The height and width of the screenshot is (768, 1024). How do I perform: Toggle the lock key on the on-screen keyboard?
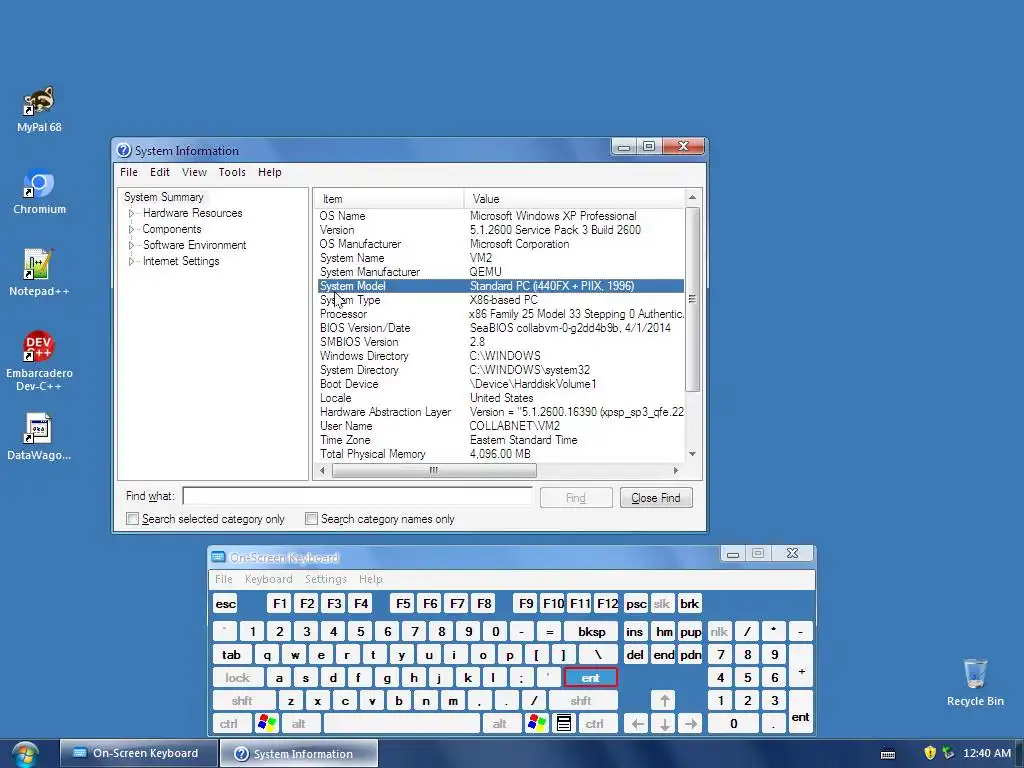pyautogui.click(x=238, y=677)
